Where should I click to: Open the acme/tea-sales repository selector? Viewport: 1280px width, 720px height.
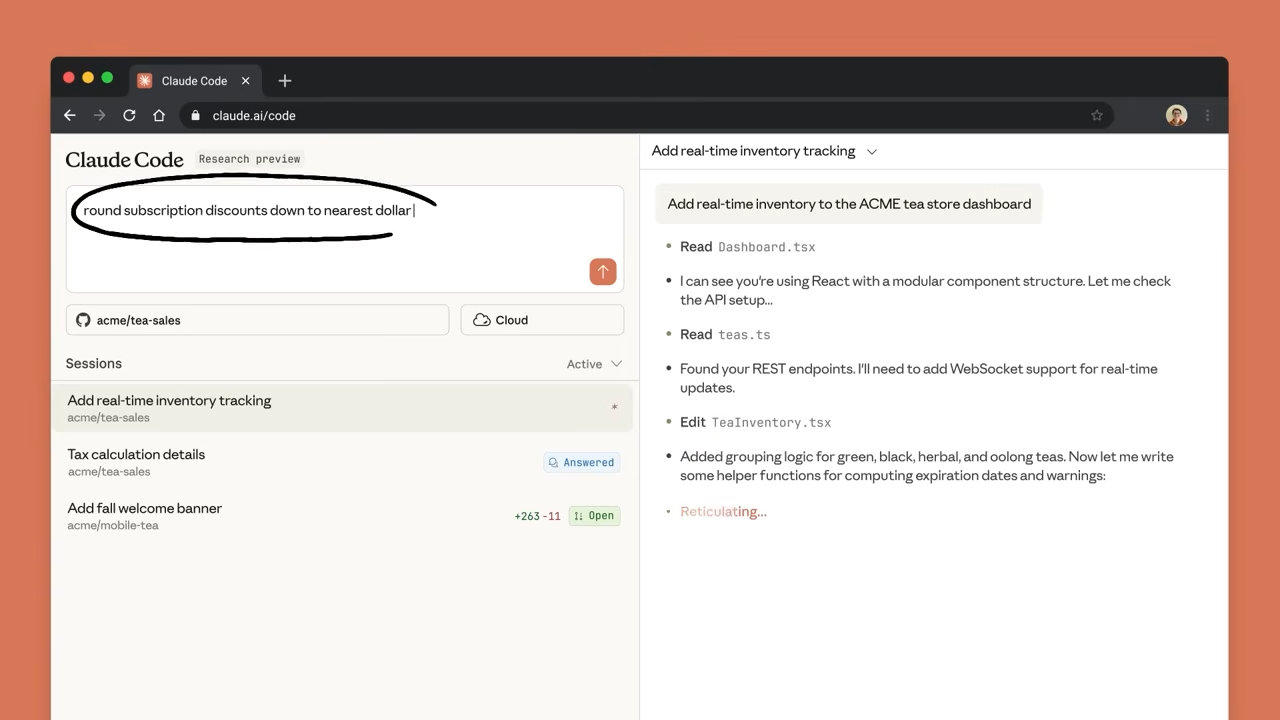[257, 320]
